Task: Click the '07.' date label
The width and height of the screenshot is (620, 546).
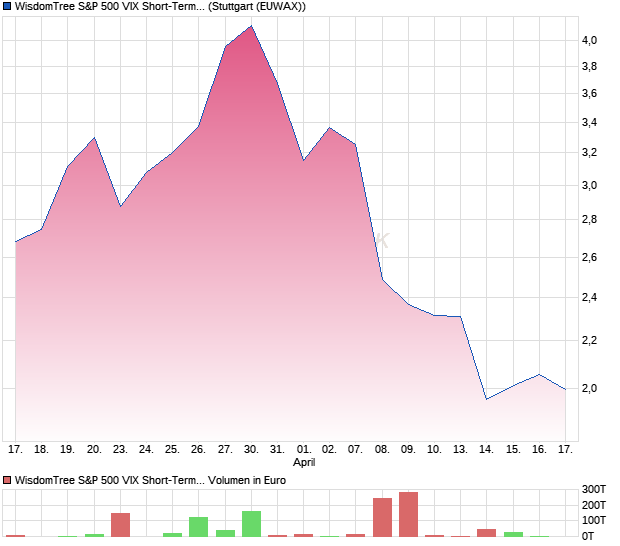Action: tap(355, 449)
